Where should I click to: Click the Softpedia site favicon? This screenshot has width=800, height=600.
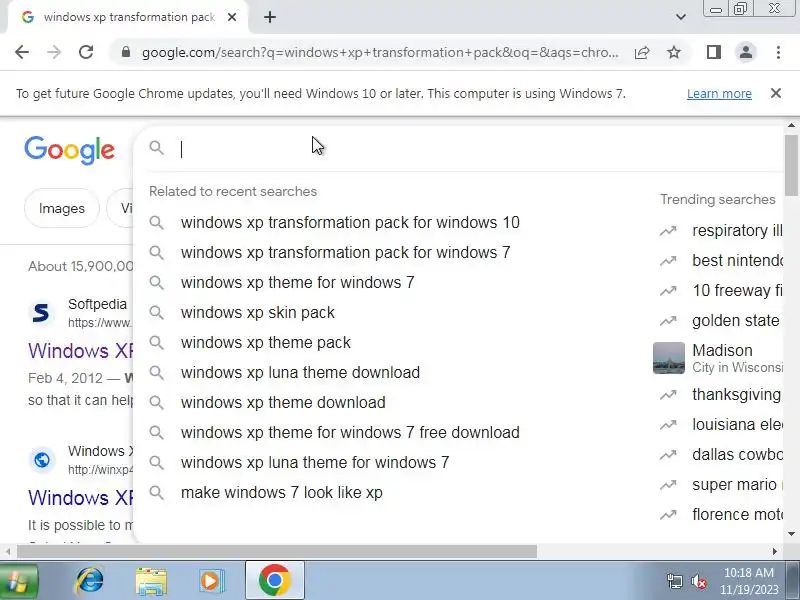tap(41, 312)
